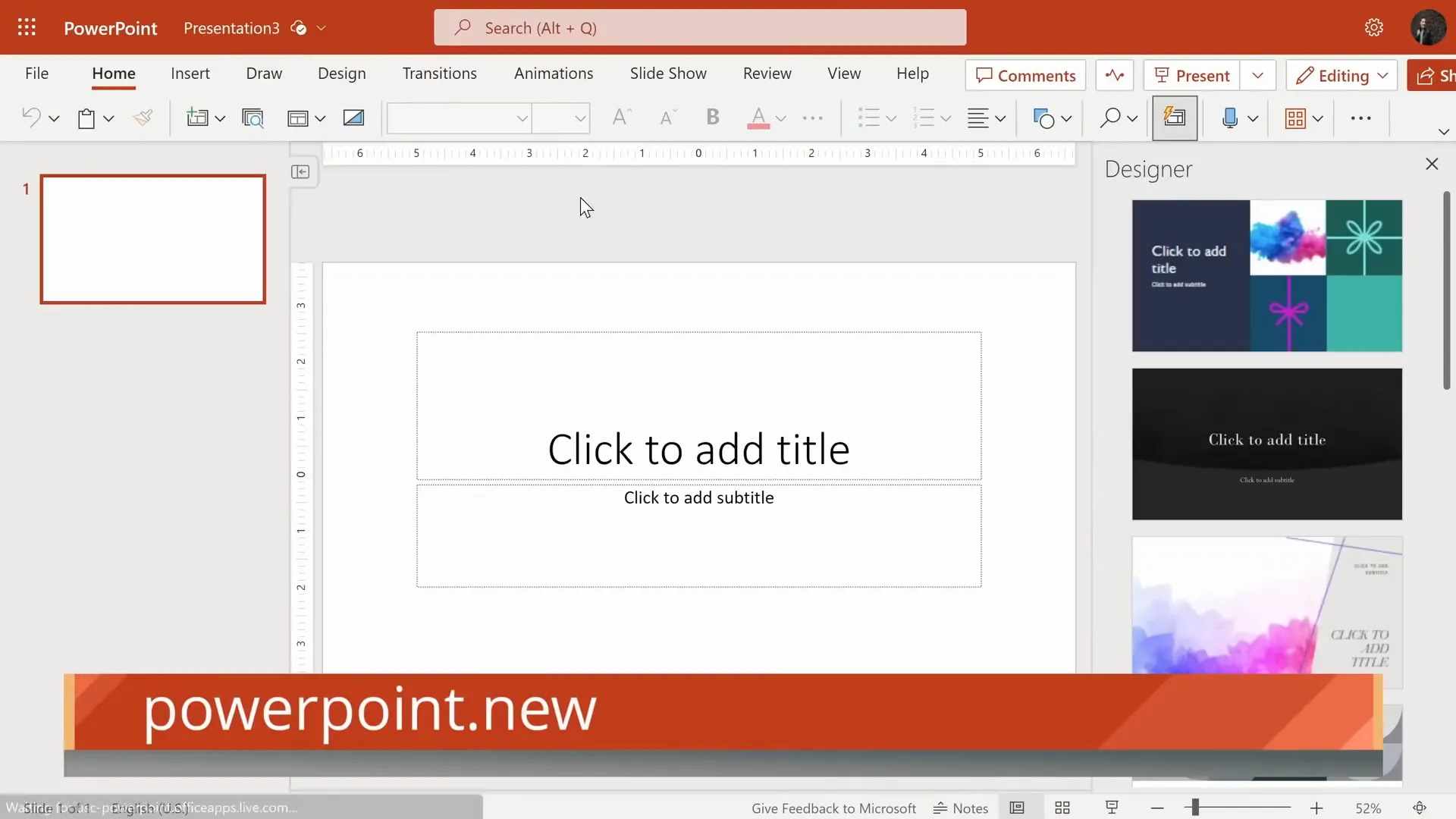1456x819 pixels.
Task: Switch to the Draw tab
Action: click(x=264, y=74)
